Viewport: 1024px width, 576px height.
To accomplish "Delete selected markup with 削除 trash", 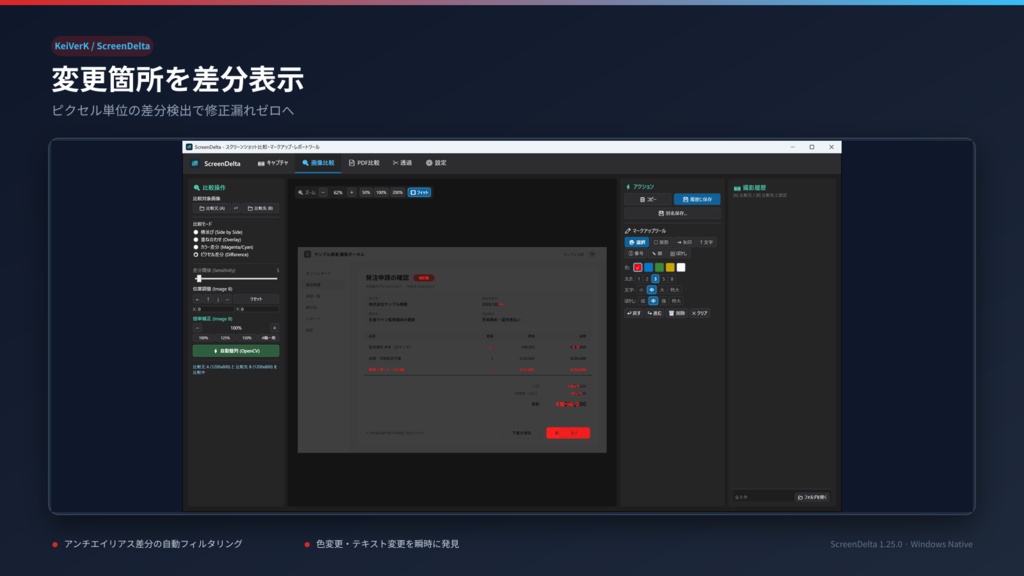I will point(677,313).
